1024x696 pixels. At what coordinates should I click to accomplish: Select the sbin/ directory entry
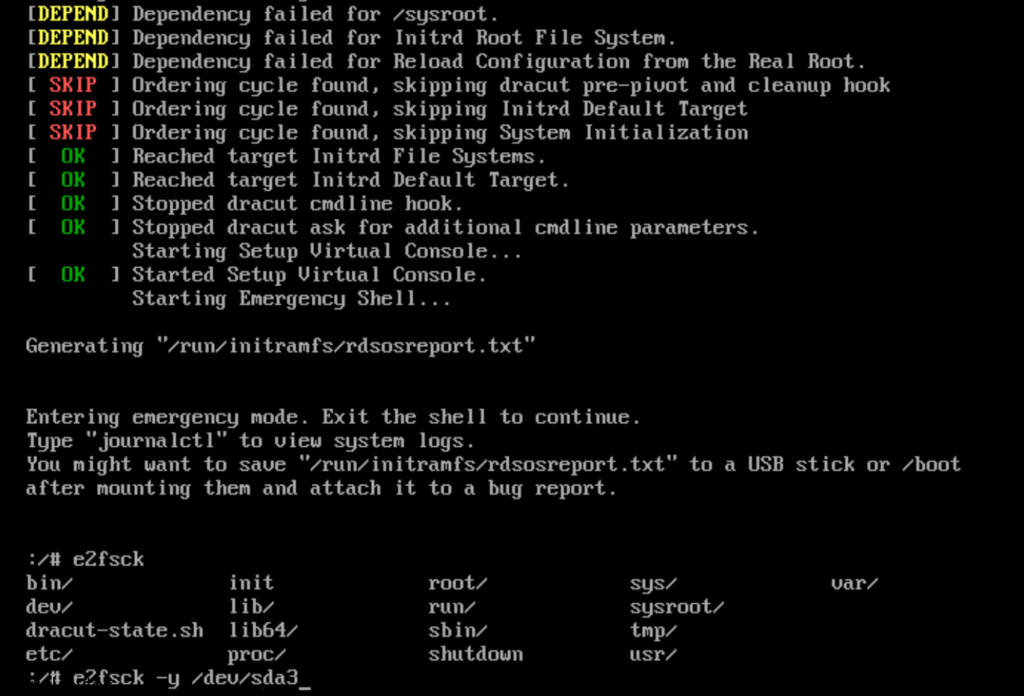(458, 630)
